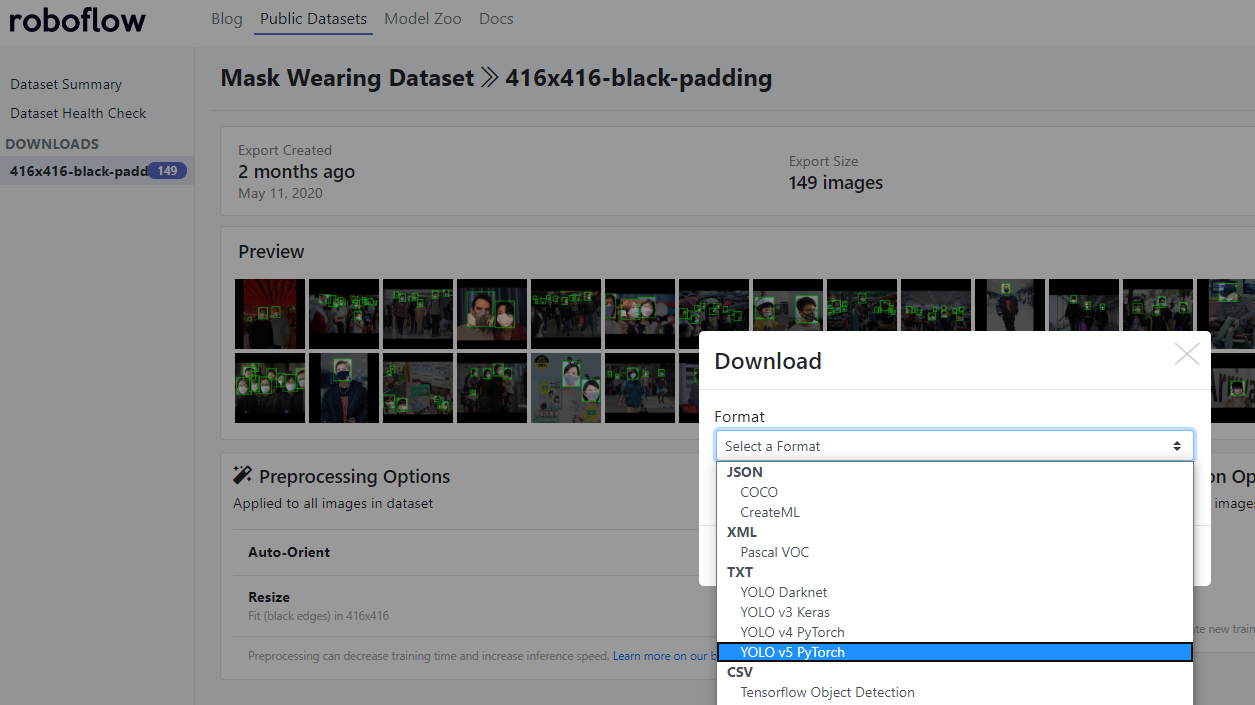Click the 416x416-black-padding breadcrumb heading
This screenshot has height=705, width=1255.
tap(638, 78)
